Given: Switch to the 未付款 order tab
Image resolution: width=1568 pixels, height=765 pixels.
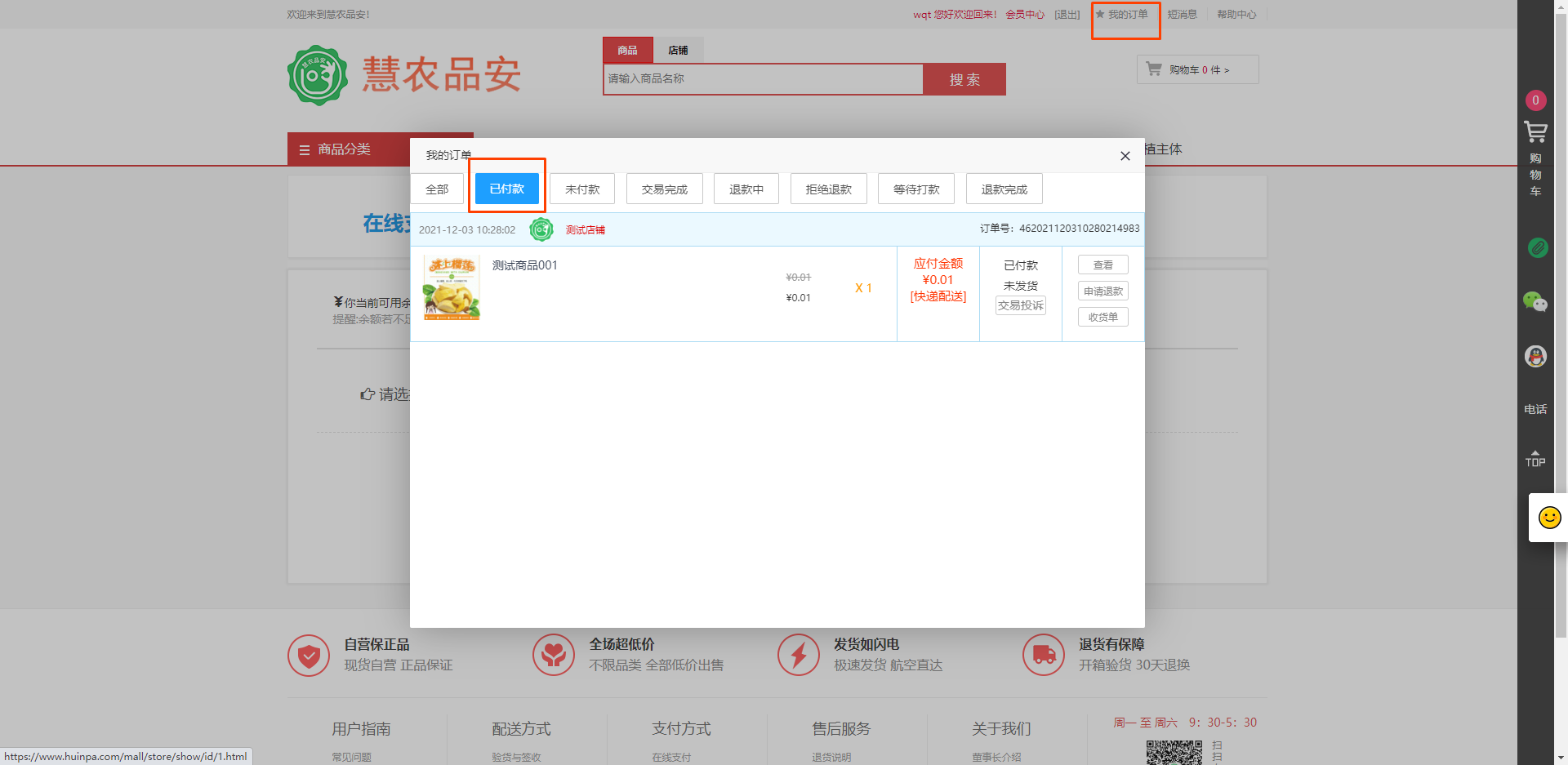Looking at the screenshot, I should [x=582, y=189].
